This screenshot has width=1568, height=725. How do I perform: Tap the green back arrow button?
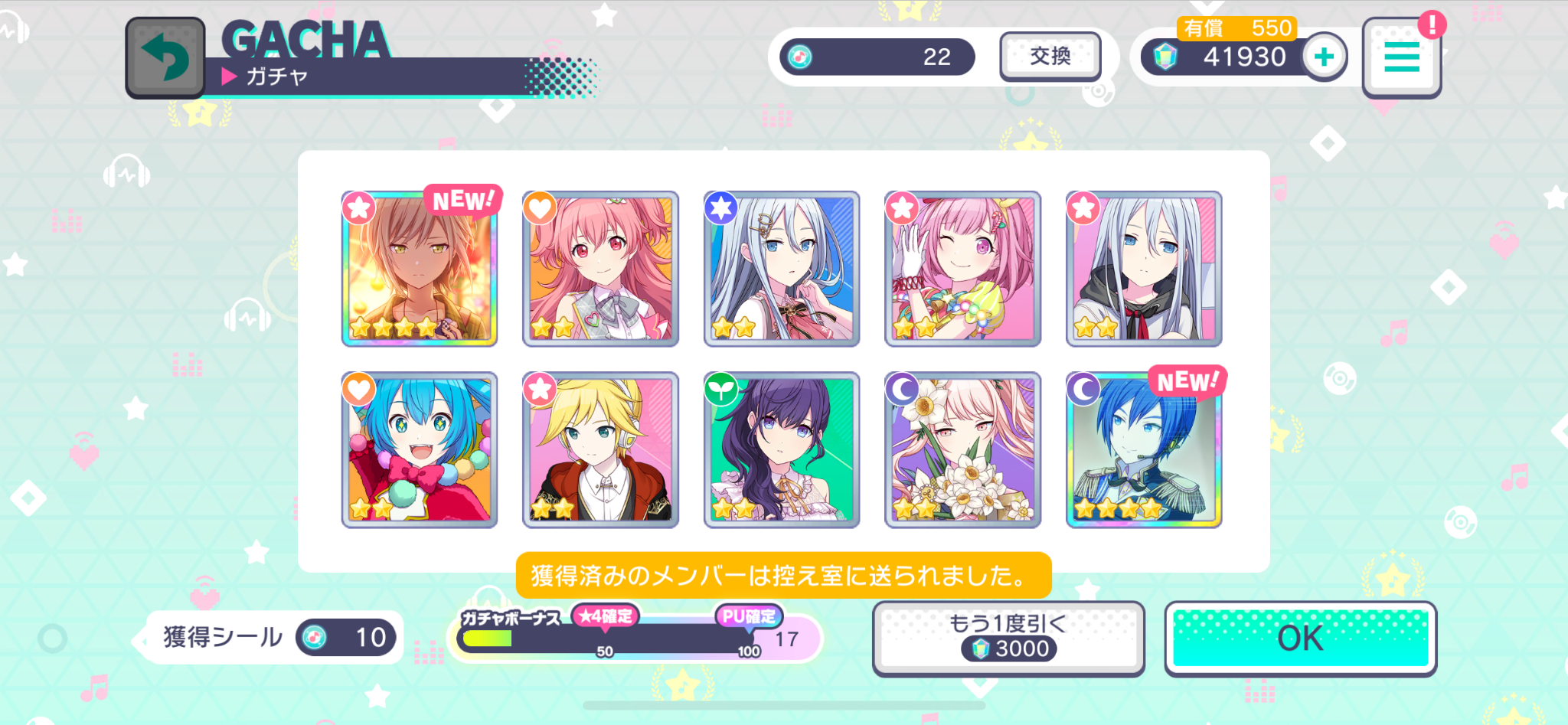click(165, 58)
